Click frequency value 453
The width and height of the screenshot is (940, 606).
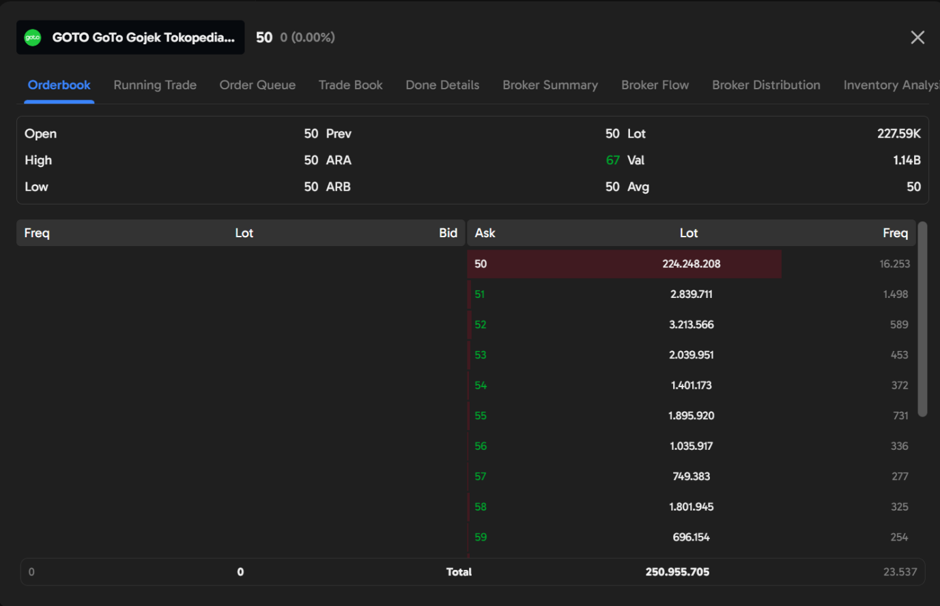(x=899, y=355)
